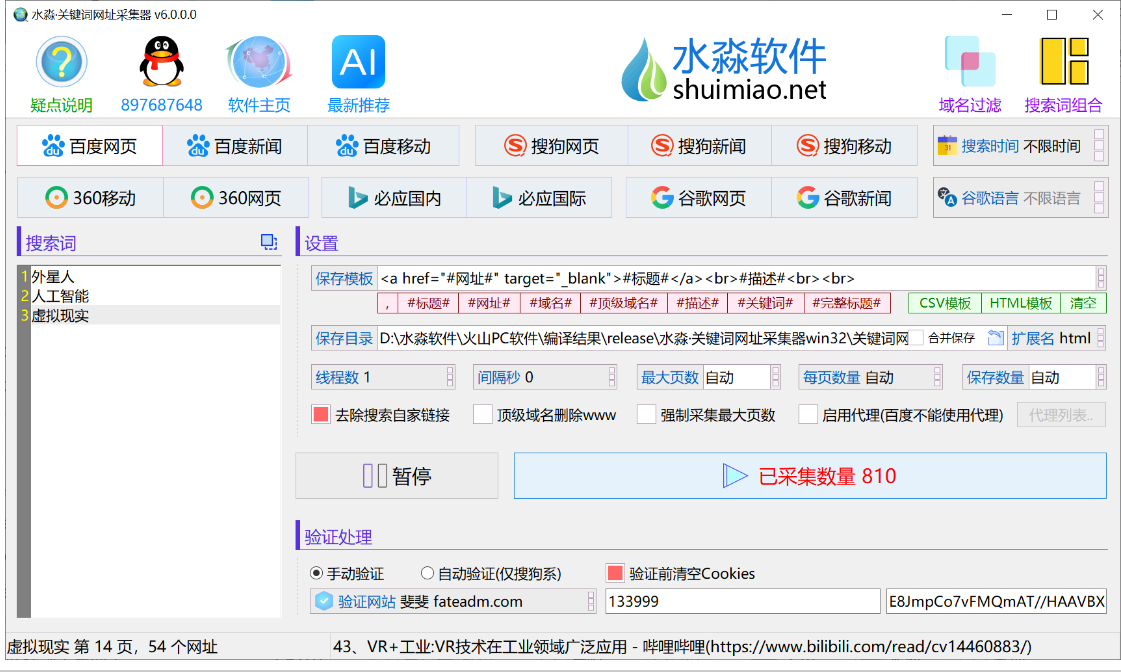Switch to the 搜狗网页 engine tab

point(551,146)
